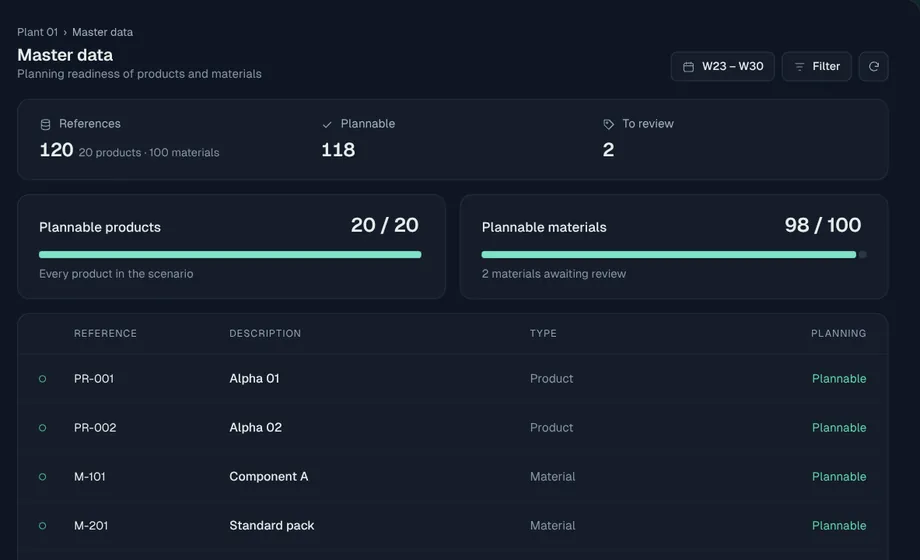
Task: Click the refresh icon button
Action: point(873,66)
